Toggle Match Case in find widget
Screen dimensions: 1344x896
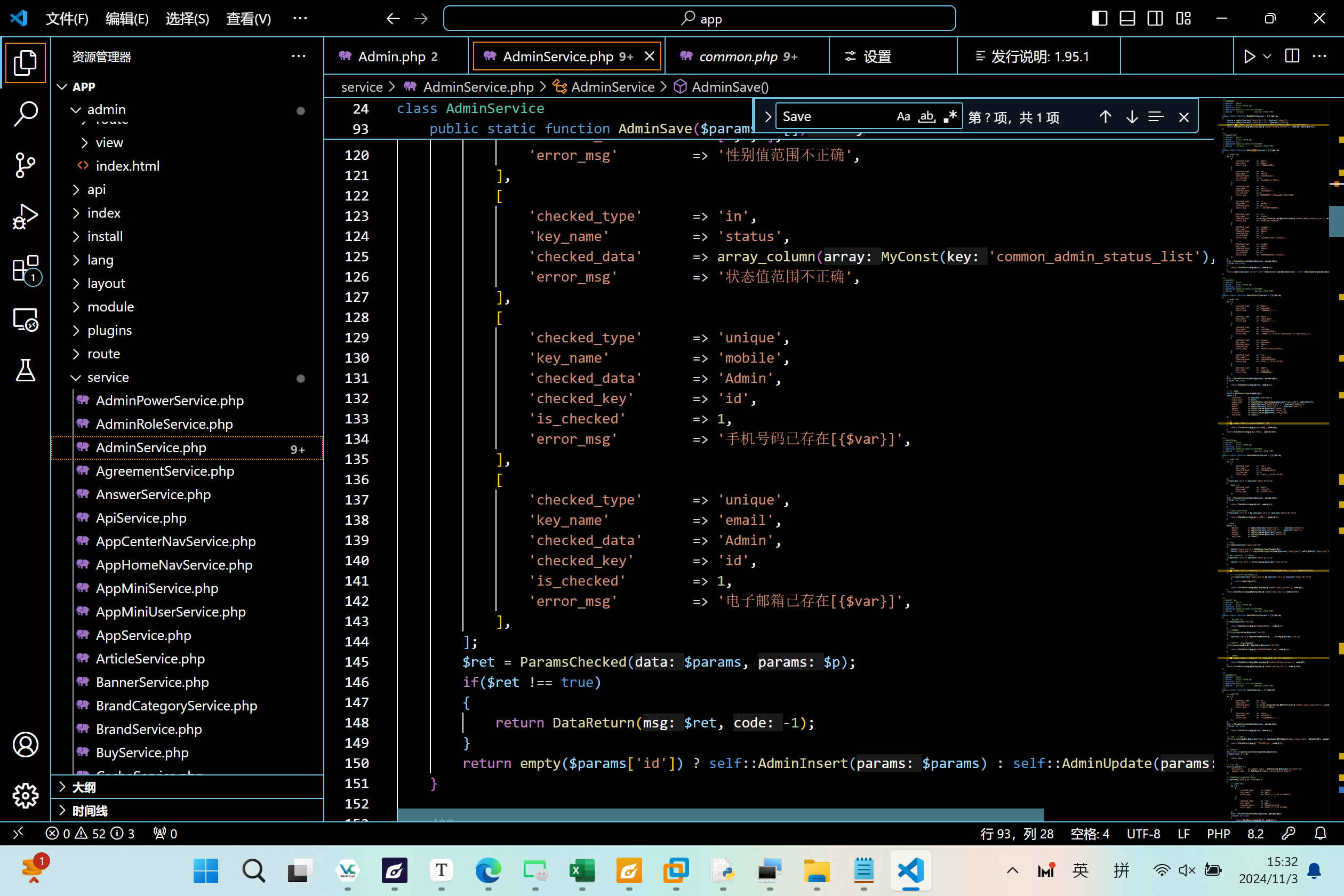tap(903, 117)
